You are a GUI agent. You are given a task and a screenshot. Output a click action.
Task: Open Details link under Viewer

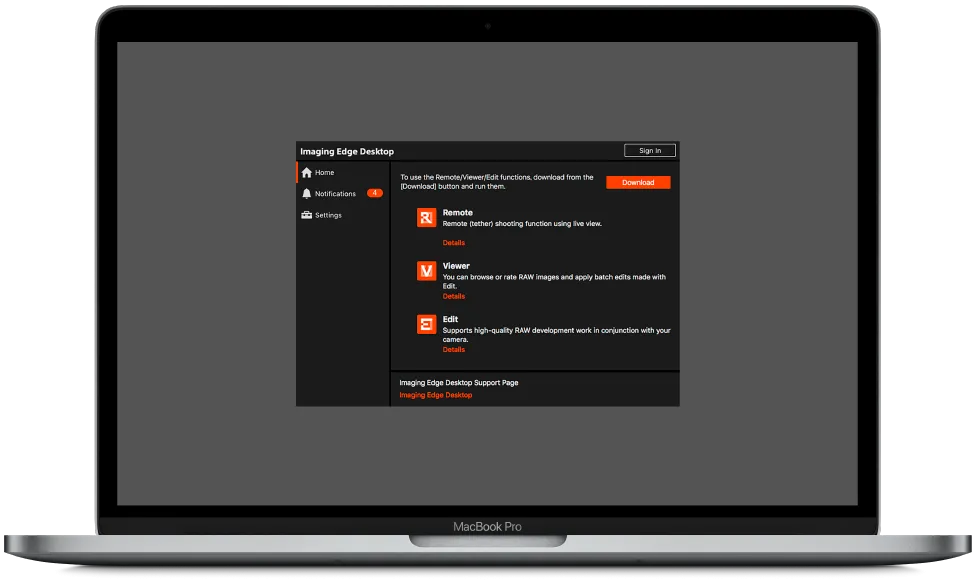pos(454,296)
